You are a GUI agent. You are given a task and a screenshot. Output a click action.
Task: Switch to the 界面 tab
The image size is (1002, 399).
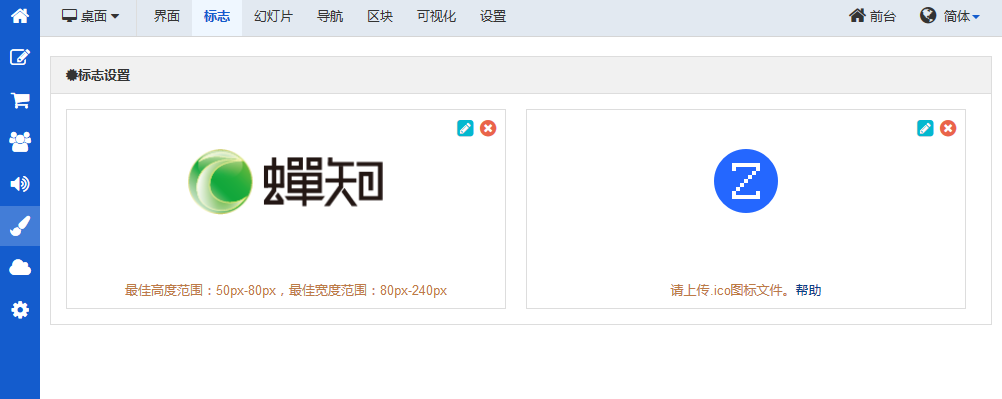167,17
